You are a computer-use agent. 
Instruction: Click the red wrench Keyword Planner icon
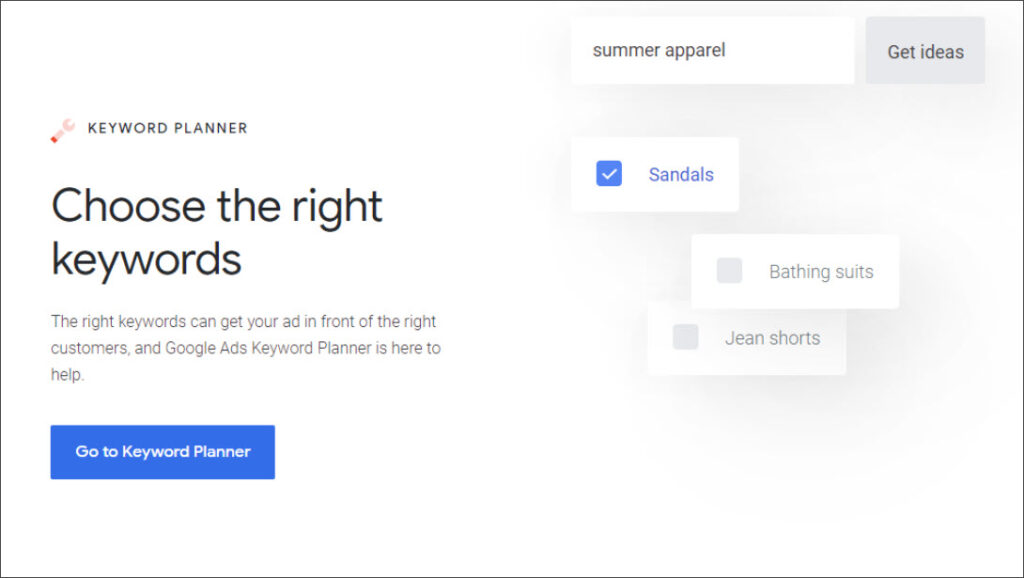(x=63, y=131)
